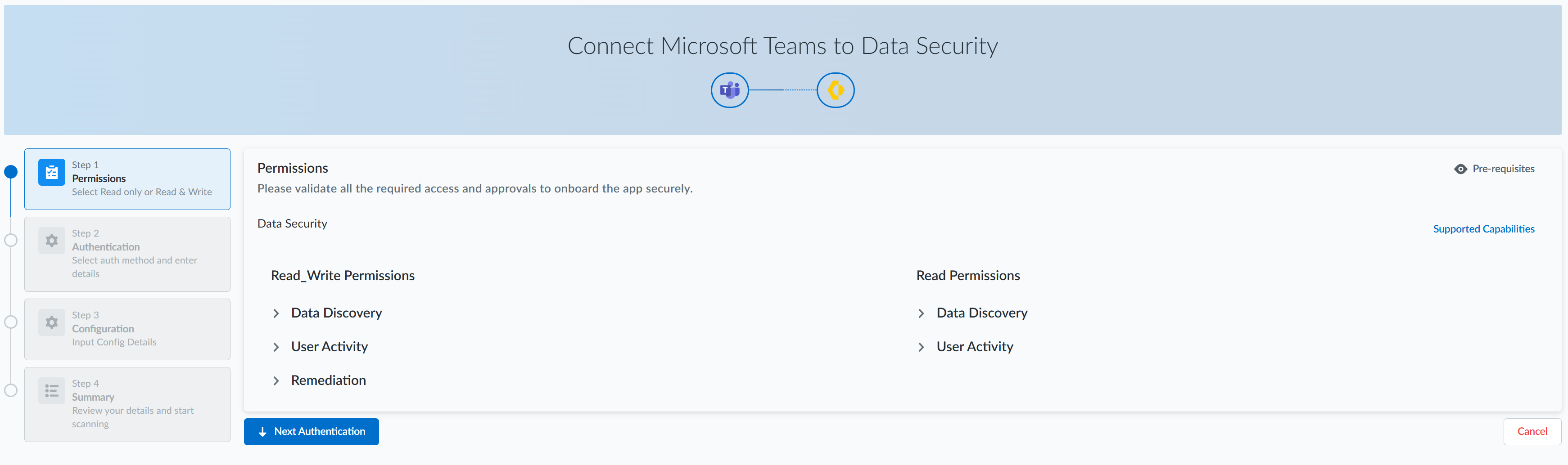The image size is (1568, 465).
Task: Select the Step 3 Configuration tab
Action: pyautogui.click(x=127, y=329)
